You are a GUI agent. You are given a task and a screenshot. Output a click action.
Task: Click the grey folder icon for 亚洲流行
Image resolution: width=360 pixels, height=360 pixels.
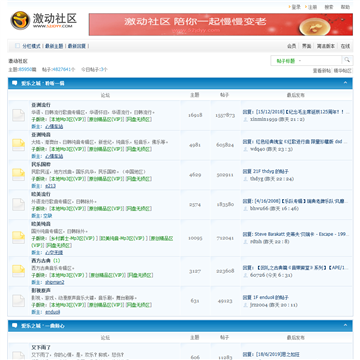(x=19, y=115)
